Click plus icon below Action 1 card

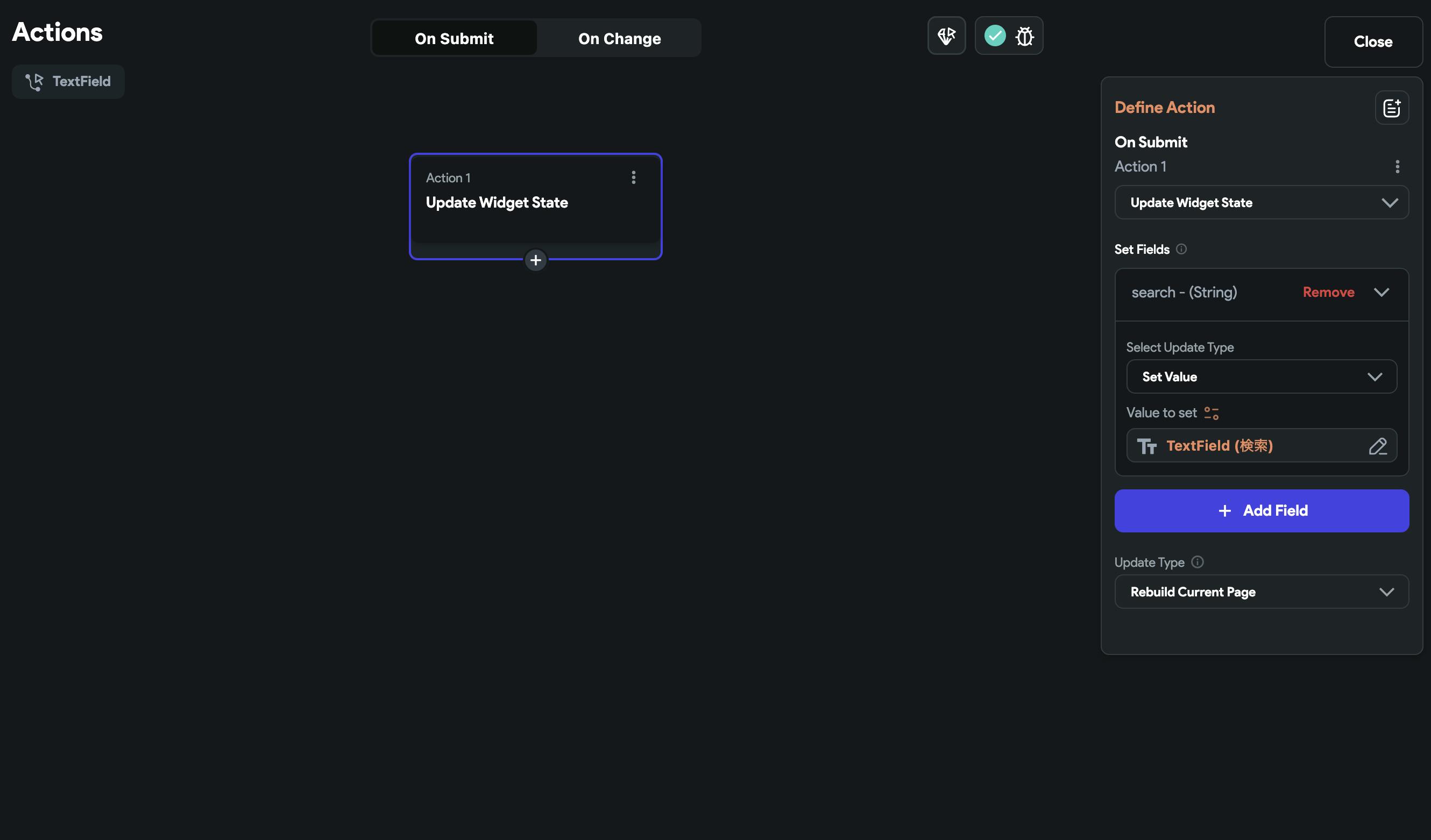click(535, 260)
